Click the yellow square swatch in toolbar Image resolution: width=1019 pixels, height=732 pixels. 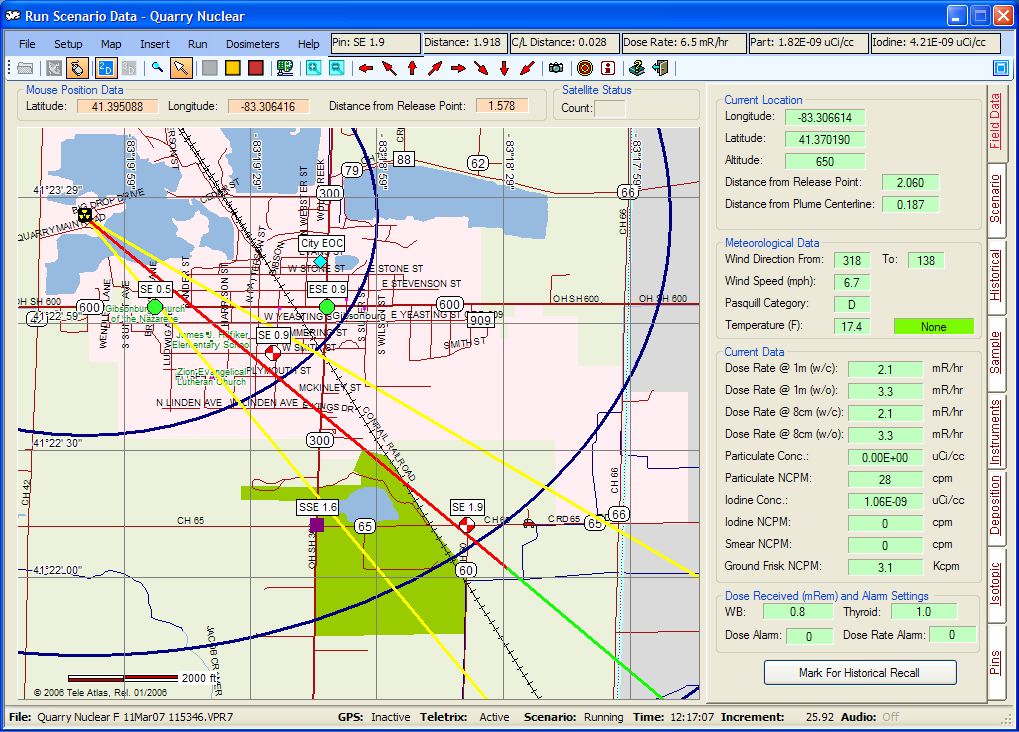point(233,68)
